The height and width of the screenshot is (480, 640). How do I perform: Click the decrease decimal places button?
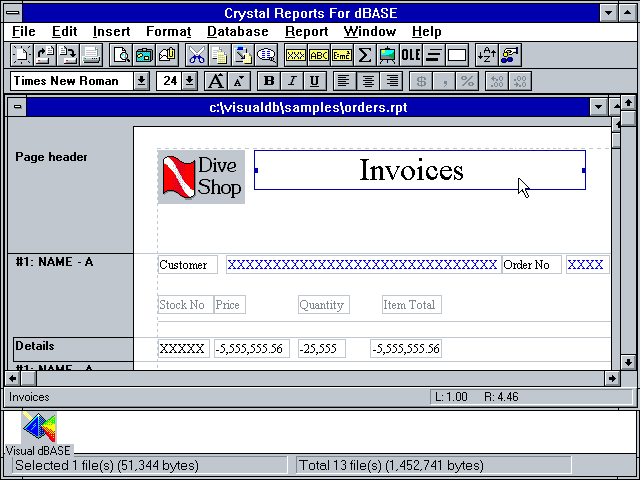pyautogui.click(x=520, y=81)
